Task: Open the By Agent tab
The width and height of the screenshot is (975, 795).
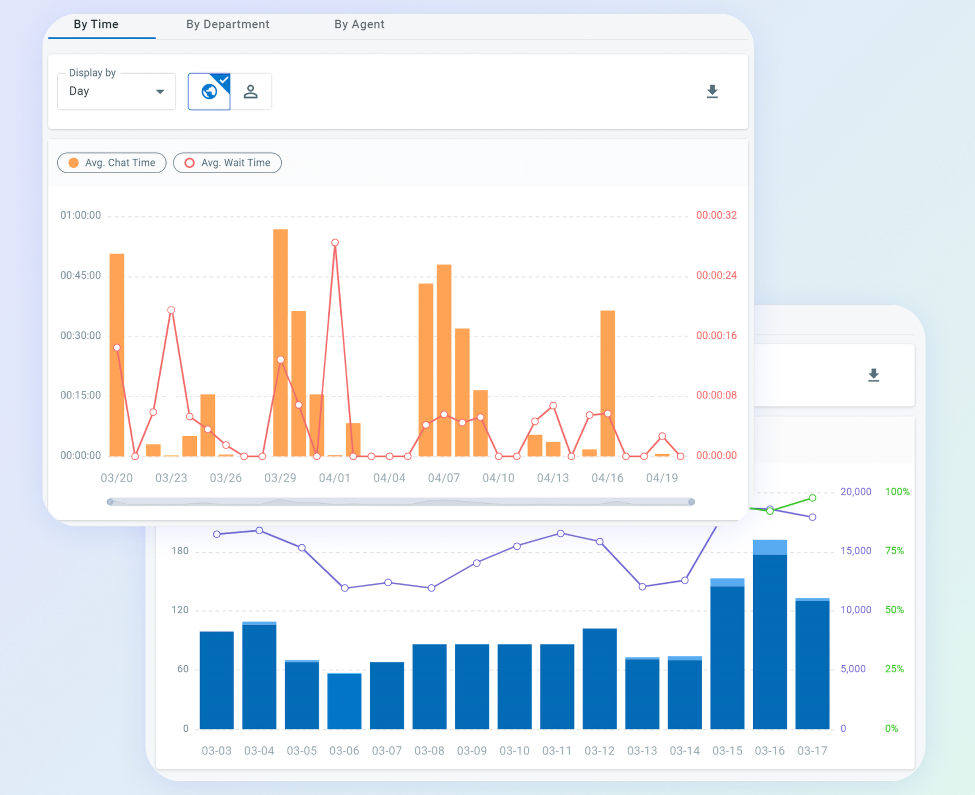Action: point(359,24)
